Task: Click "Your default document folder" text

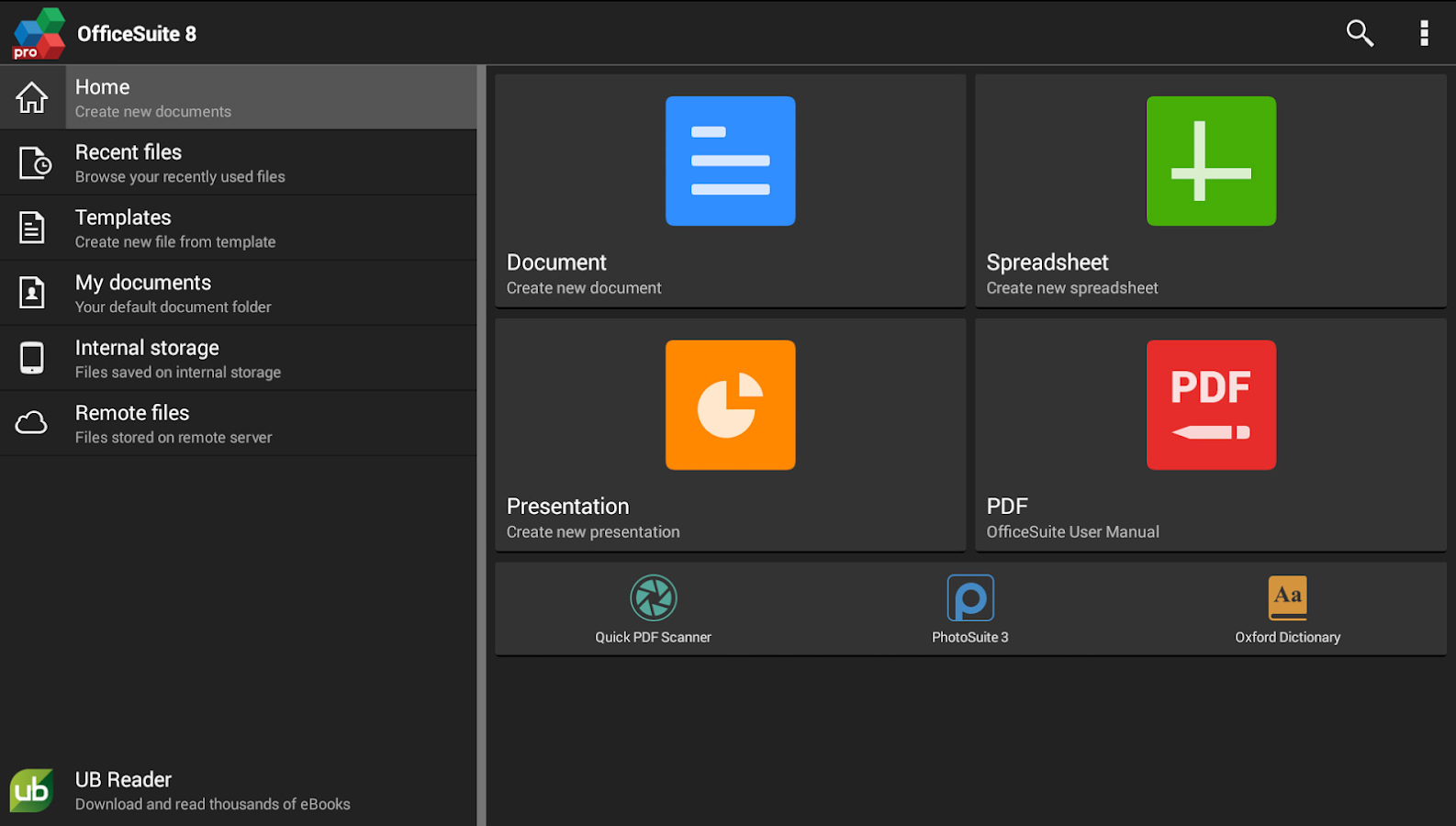Action: click(174, 307)
